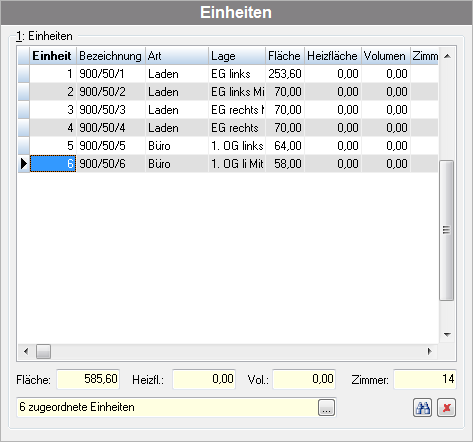Click the Lage column header

(237, 56)
